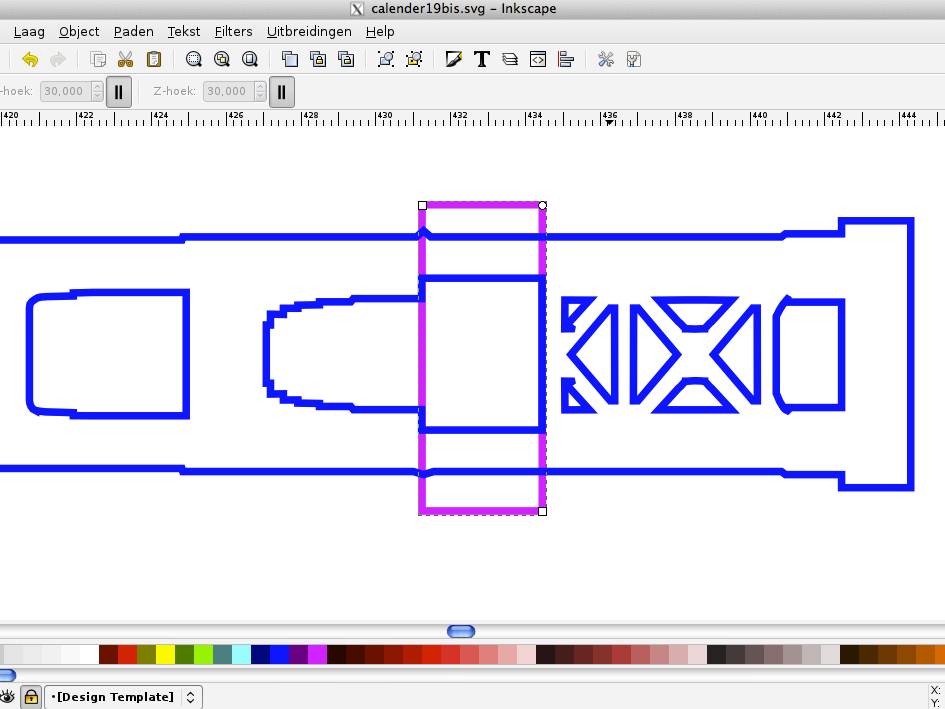Screen dimensions: 945x709
Task: Pick the bright blue palette swatch
Action: [x=279, y=655]
